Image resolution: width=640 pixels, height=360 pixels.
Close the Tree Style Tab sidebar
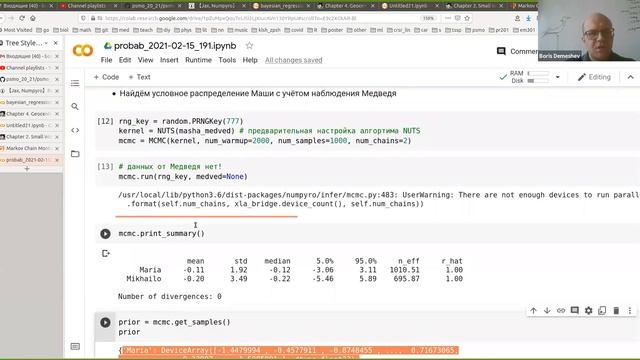56,43
